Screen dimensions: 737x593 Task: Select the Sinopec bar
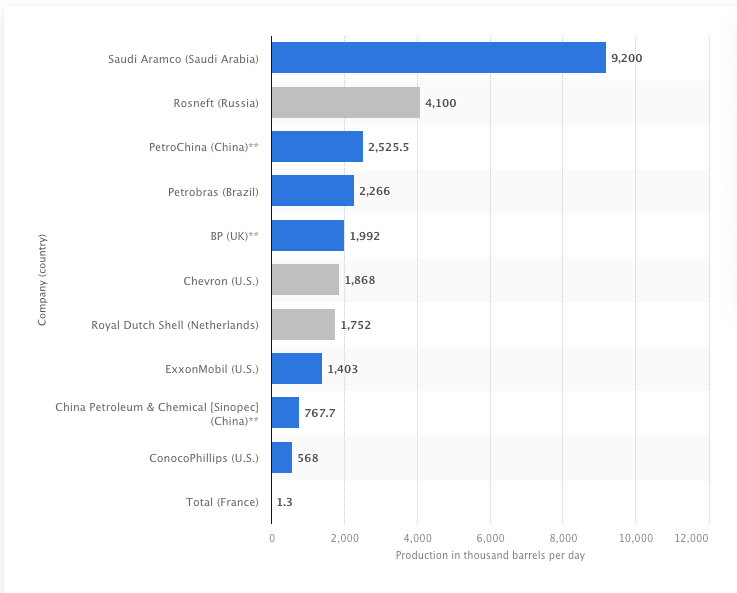click(x=285, y=413)
